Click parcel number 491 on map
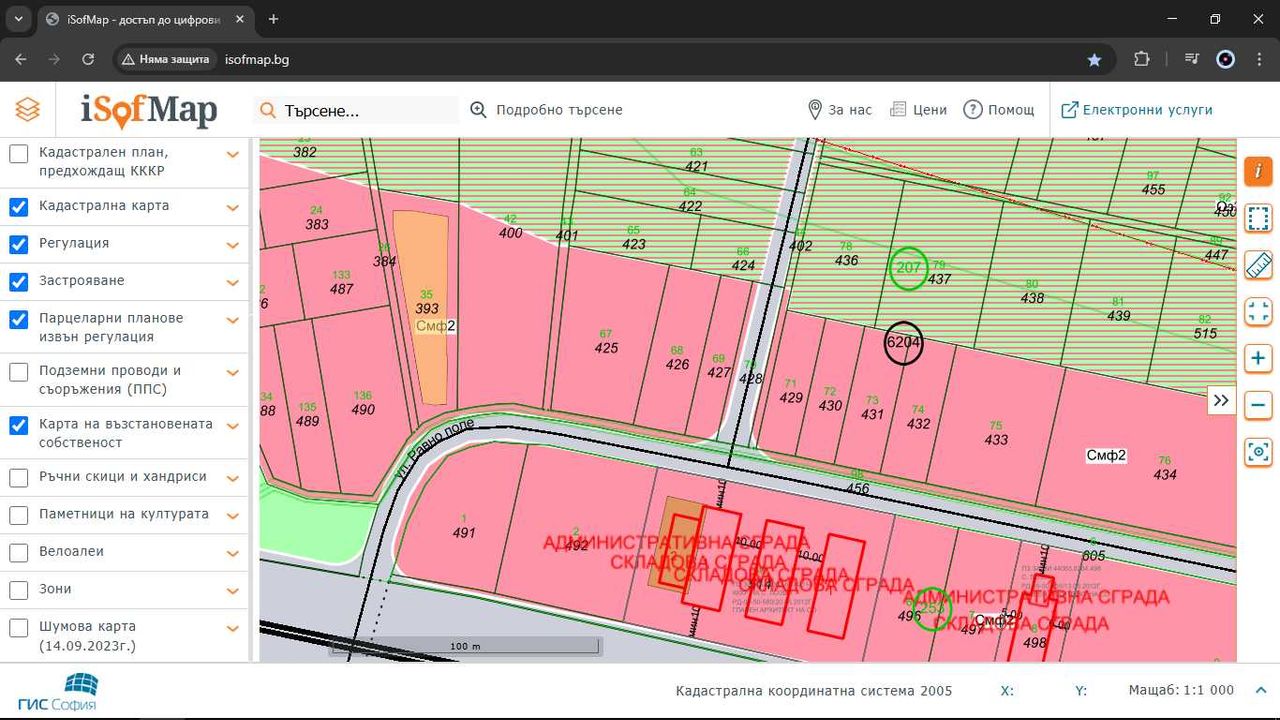This screenshot has height=720, width=1280. pyautogui.click(x=464, y=533)
